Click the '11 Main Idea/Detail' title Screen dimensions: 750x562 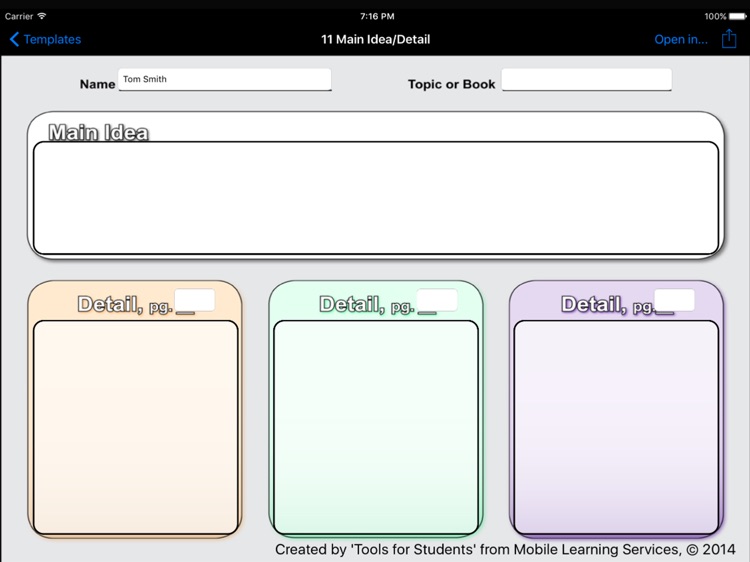[x=375, y=39]
